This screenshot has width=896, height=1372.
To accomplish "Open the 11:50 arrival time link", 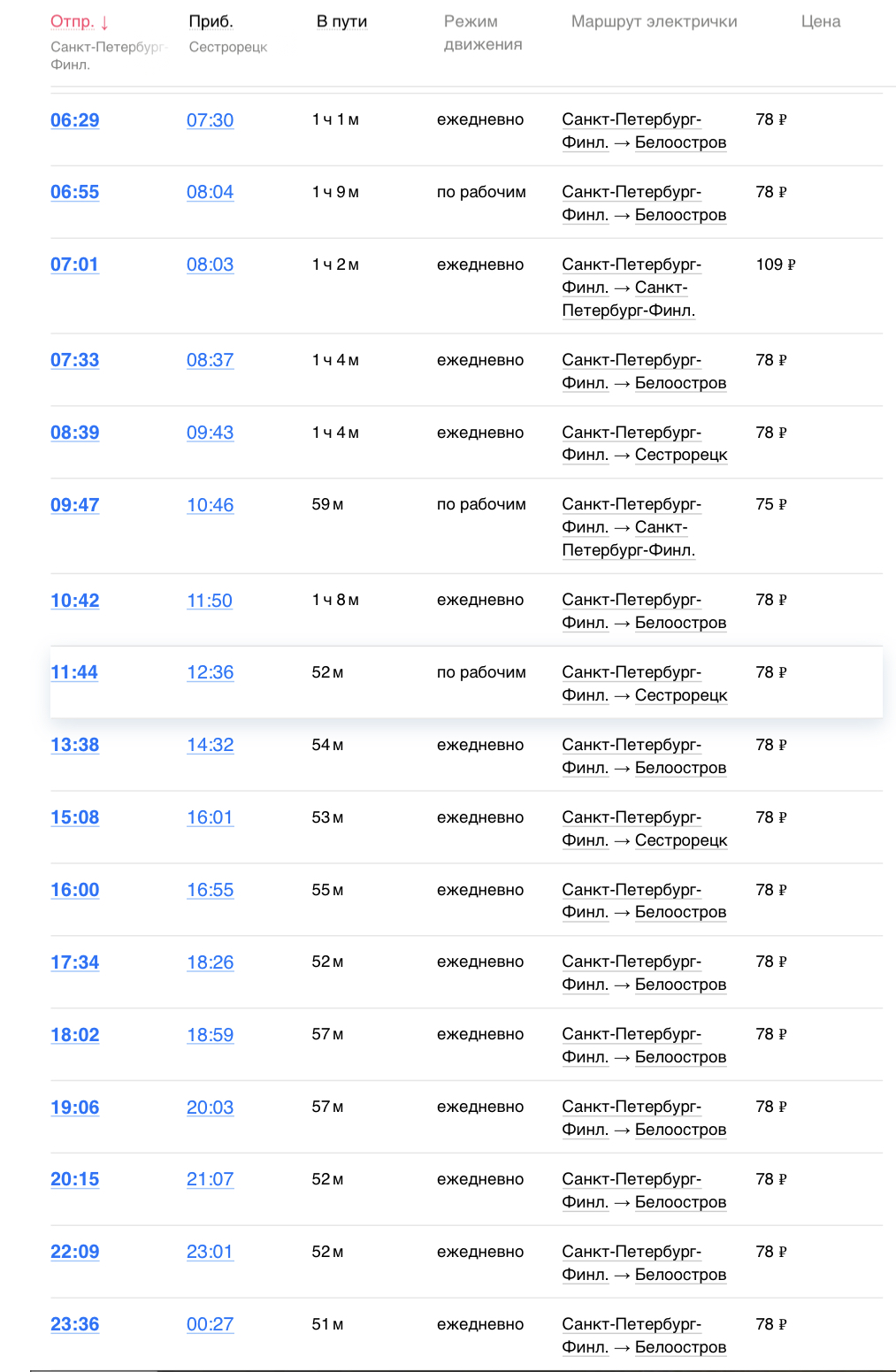I will (210, 602).
